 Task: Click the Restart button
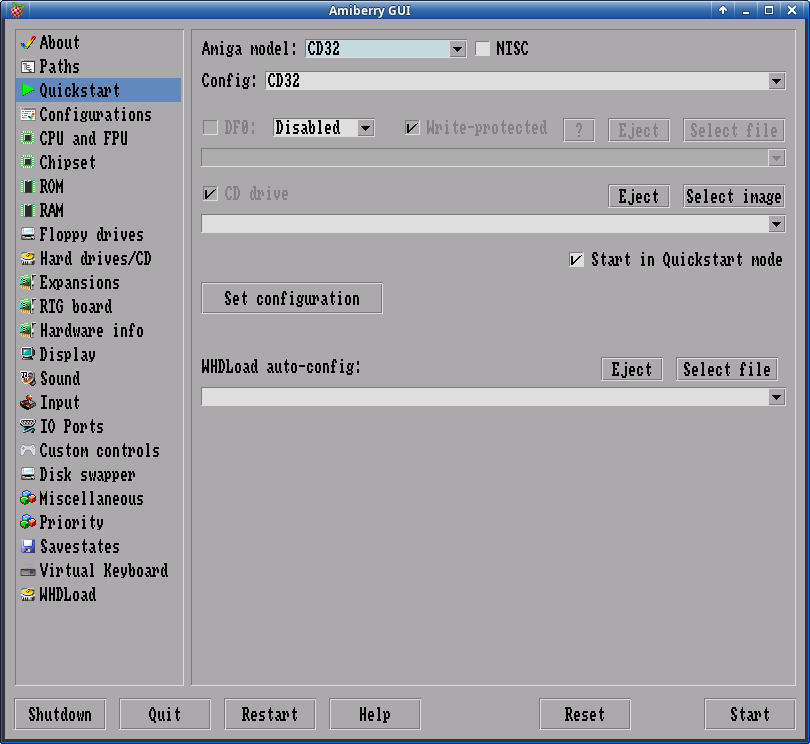pyautogui.click(x=270, y=715)
